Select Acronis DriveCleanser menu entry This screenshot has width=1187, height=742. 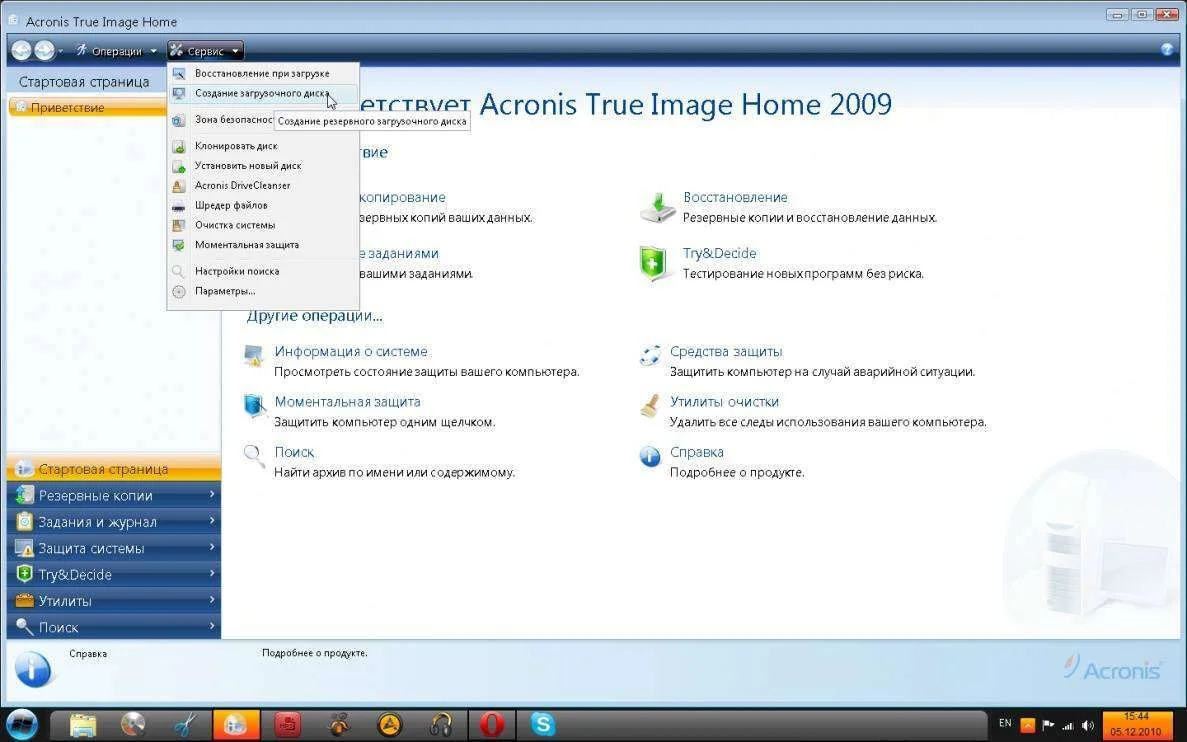(x=263, y=186)
